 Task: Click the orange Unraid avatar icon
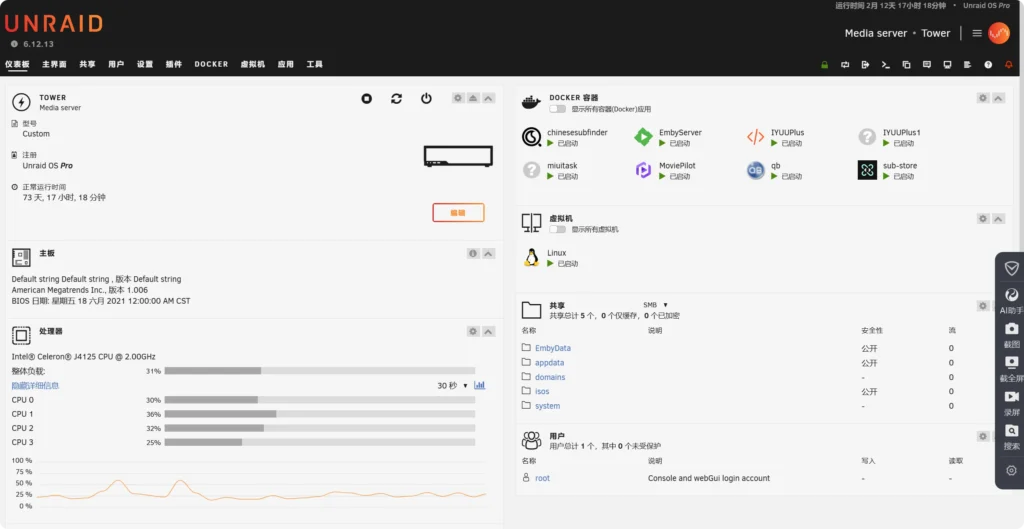999,33
